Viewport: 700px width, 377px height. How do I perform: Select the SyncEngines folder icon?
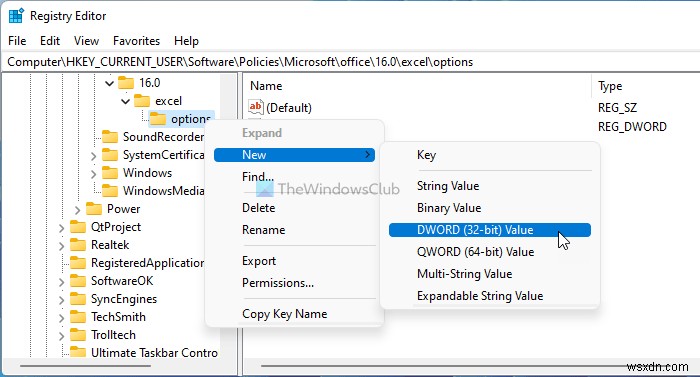(78, 299)
